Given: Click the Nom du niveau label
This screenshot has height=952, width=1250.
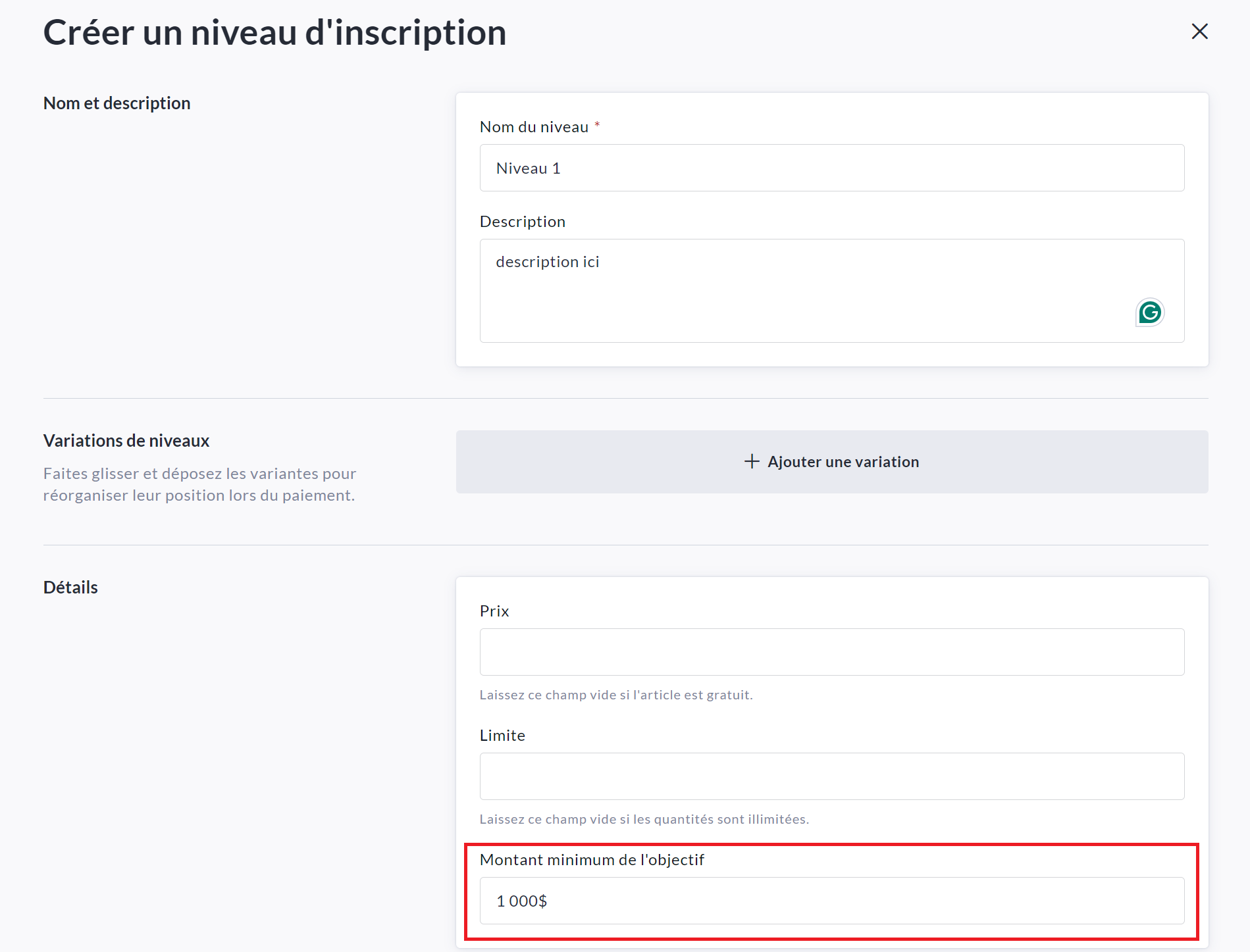Looking at the screenshot, I should (534, 127).
